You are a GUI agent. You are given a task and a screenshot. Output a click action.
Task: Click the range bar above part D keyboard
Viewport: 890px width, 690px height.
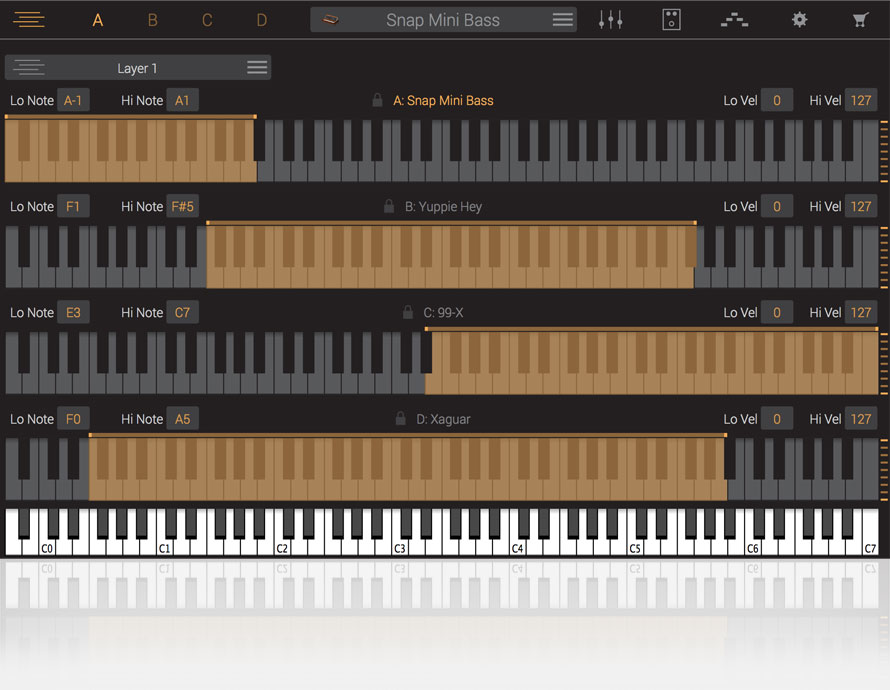[x=407, y=435]
